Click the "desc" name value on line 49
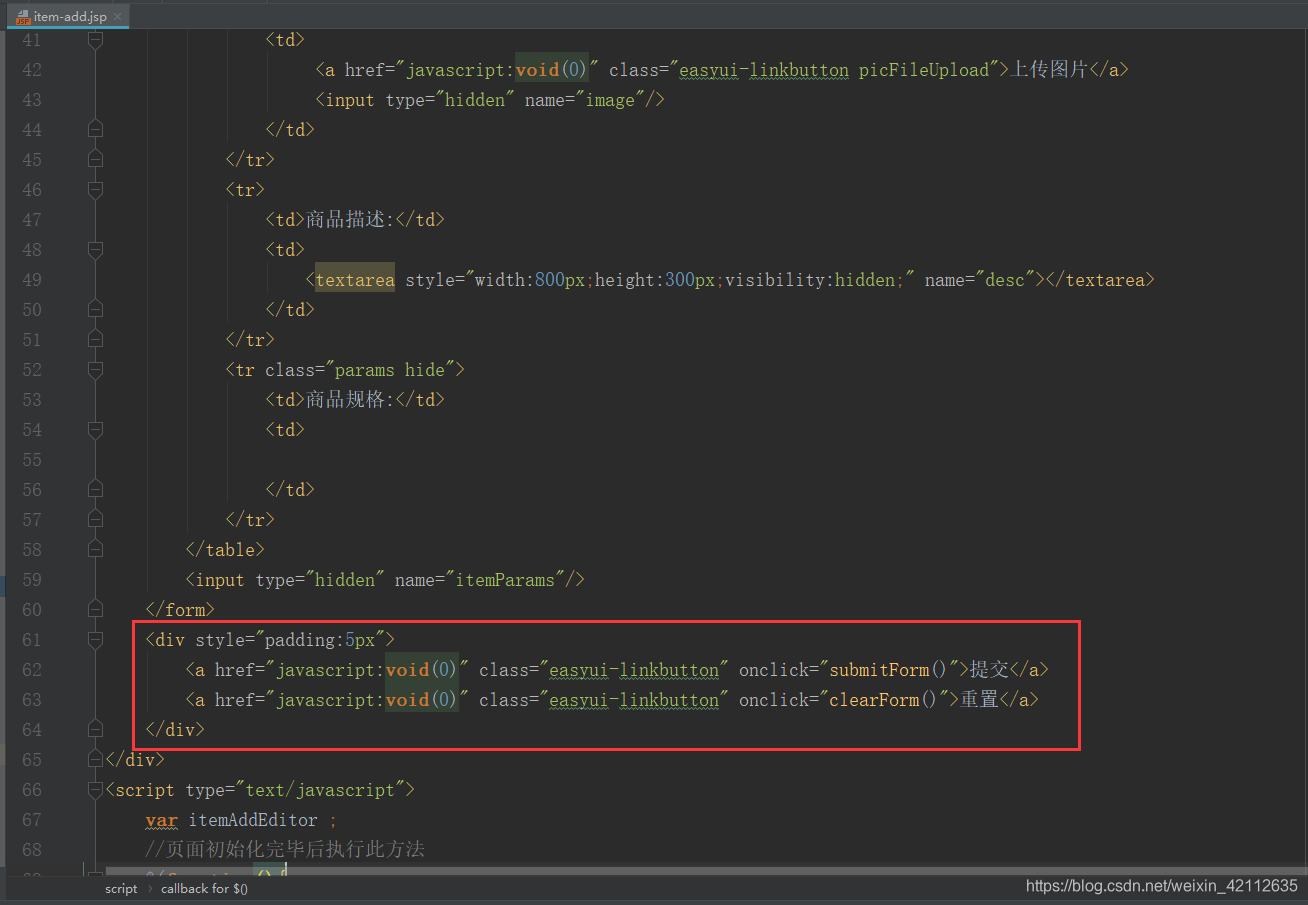Image resolution: width=1308 pixels, height=905 pixels. point(1005,280)
